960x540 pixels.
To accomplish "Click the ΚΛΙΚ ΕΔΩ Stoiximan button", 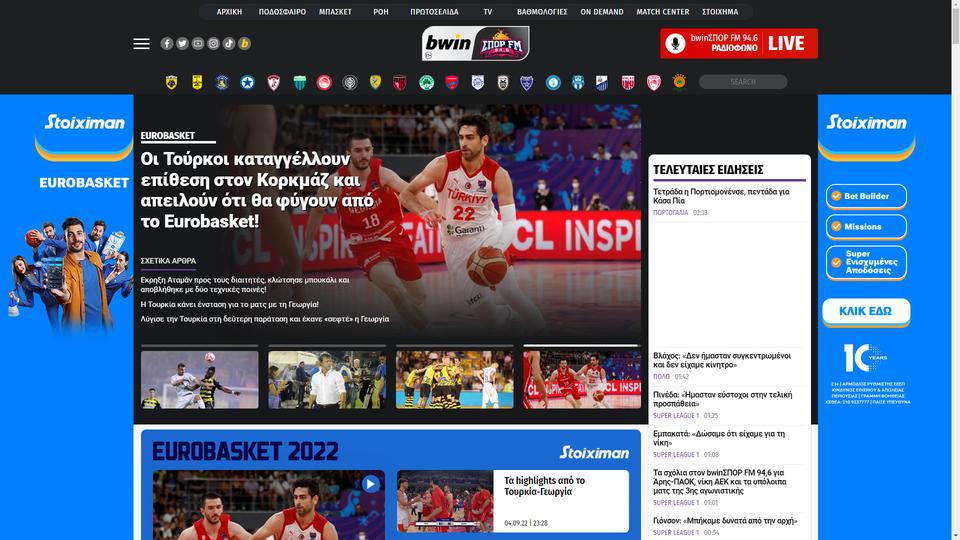I will [x=866, y=312].
